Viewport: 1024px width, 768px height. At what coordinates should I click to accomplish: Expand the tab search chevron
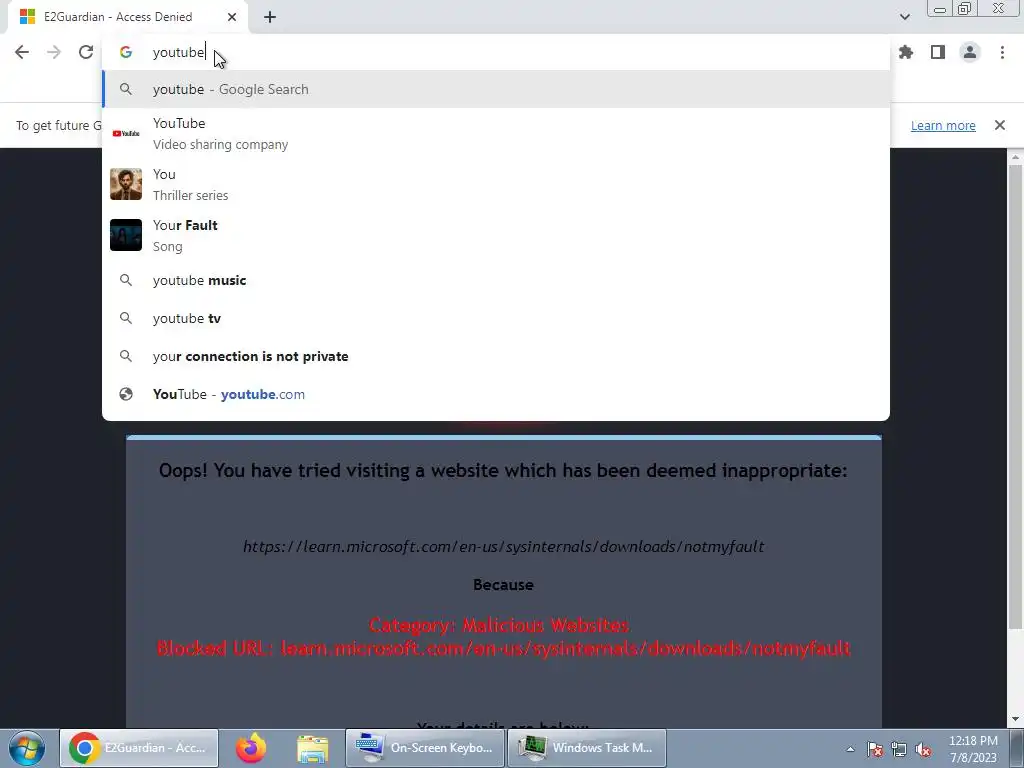(x=904, y=17)
